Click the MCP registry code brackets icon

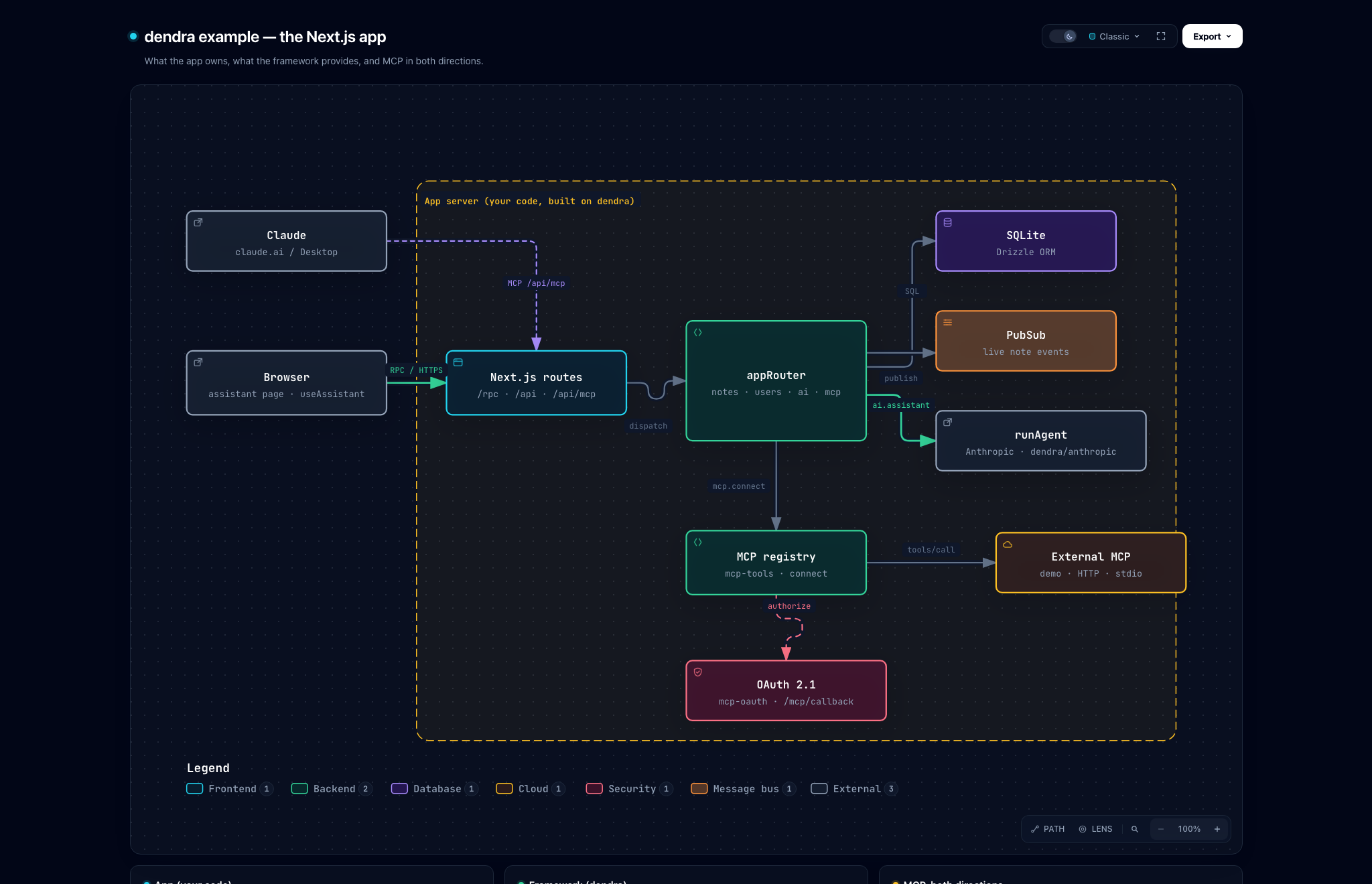[x=698, y=542]
